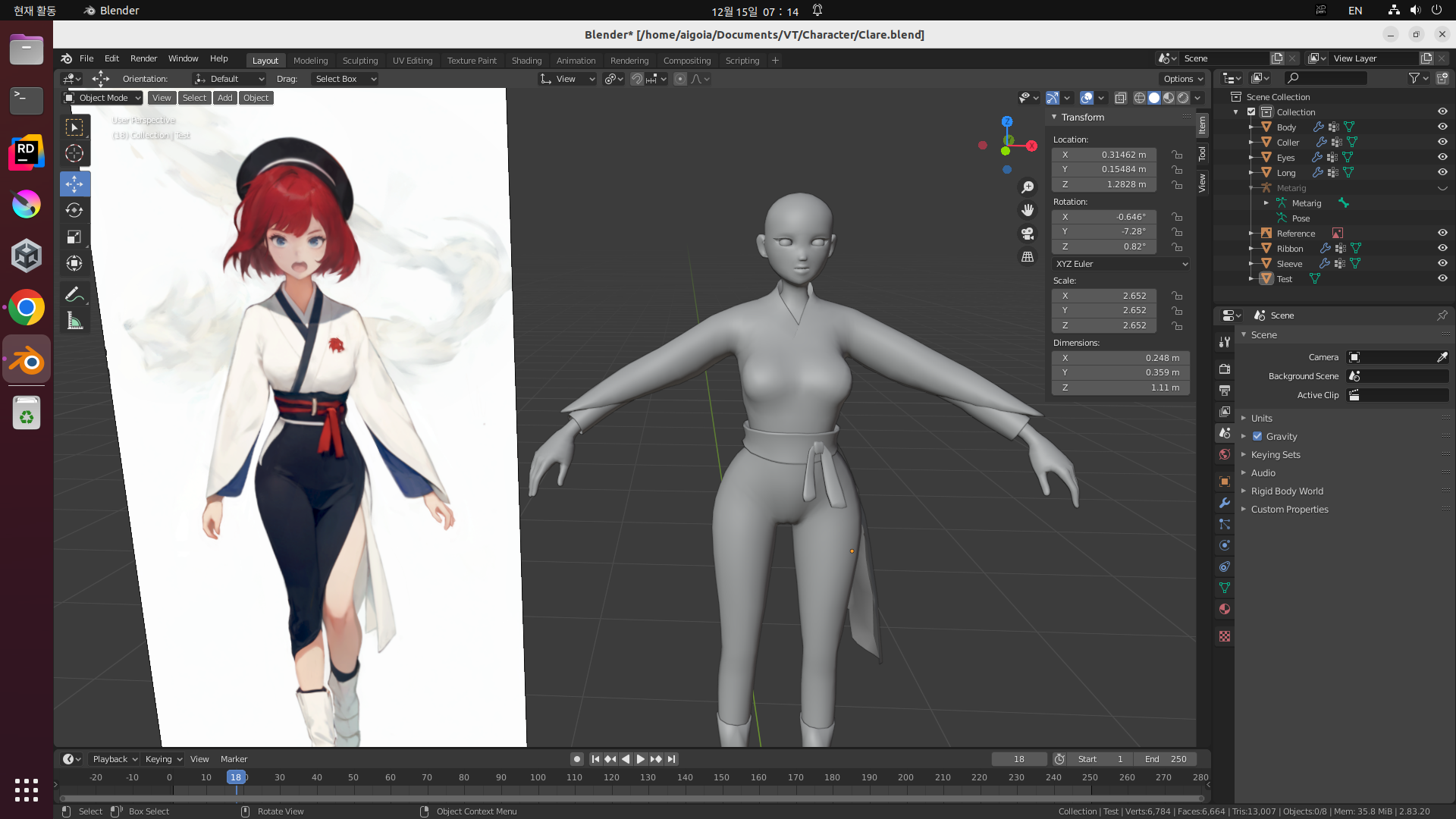Click the viewport Select menu button
The width and height of the screenshot is (1456, 819).
click(x=194, y=98)
